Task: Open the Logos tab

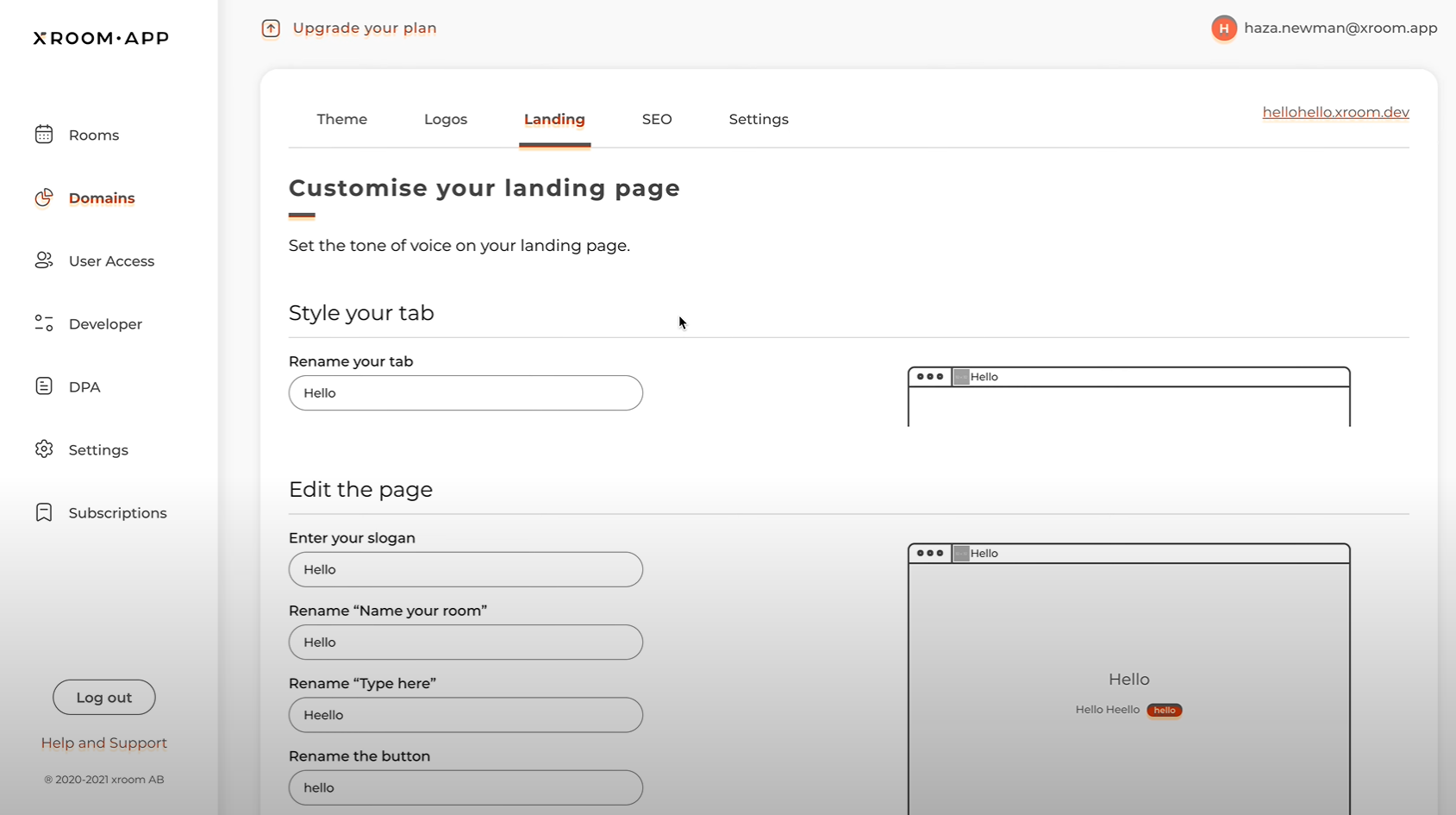Action: coord(446,119)
